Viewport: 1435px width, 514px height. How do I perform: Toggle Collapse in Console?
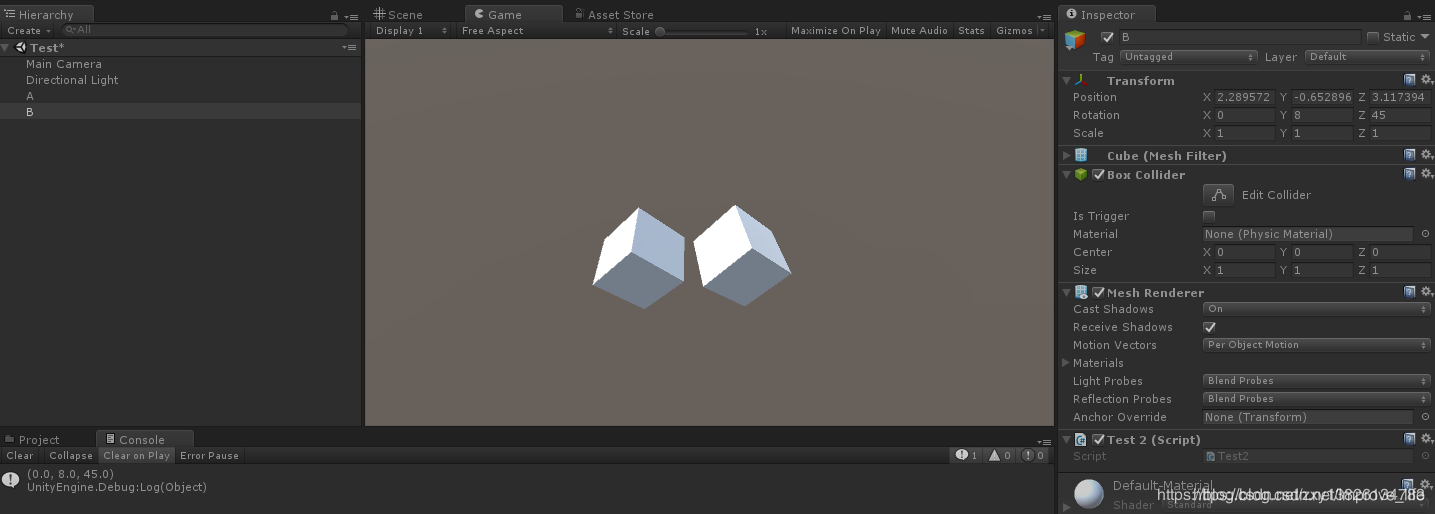[x=71, y=455]
